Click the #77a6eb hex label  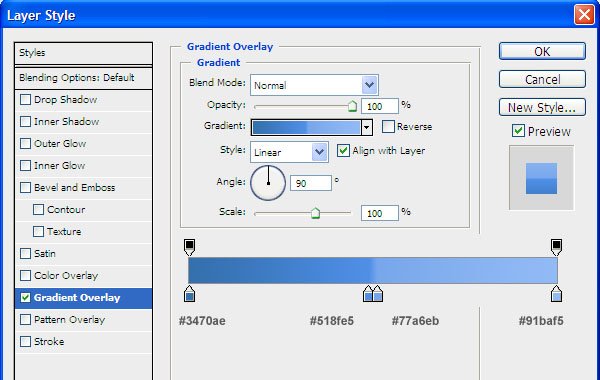416,321
